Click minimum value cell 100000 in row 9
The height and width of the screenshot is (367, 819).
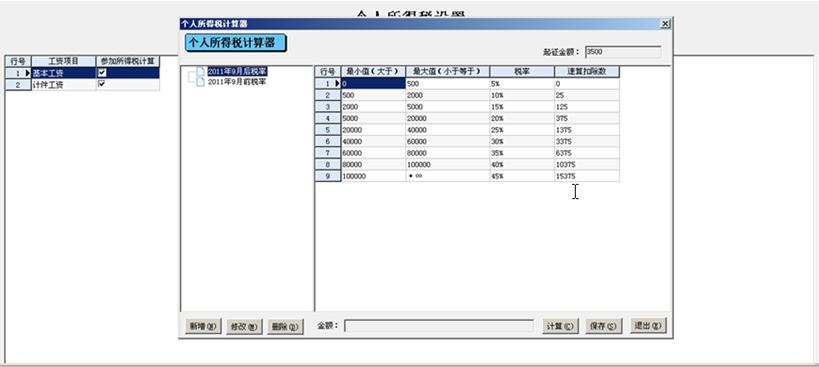pos(373,176)
